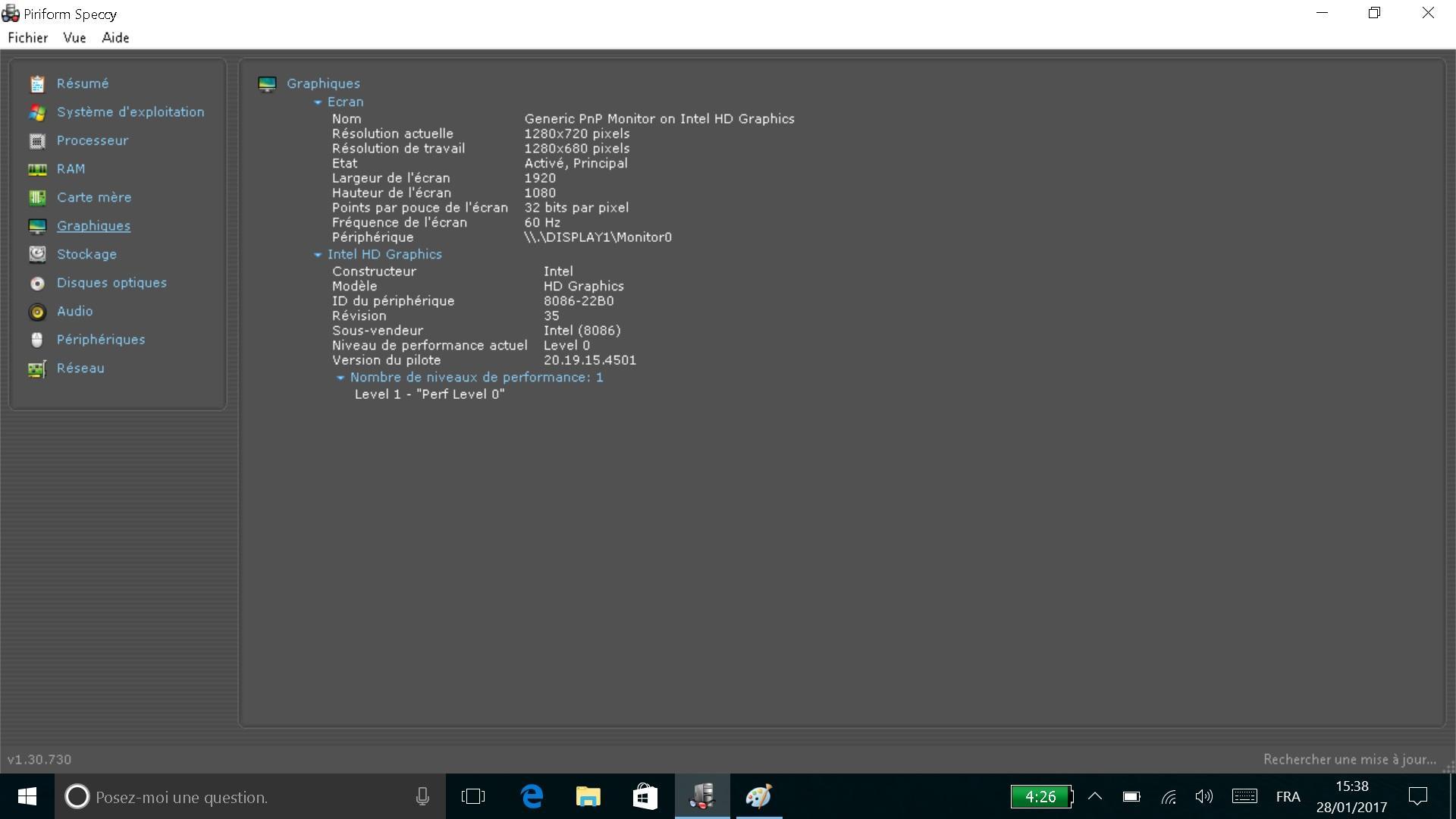Open the Disques optiques section
Viewport: 1456px width, 819px height.
point(111,283)
